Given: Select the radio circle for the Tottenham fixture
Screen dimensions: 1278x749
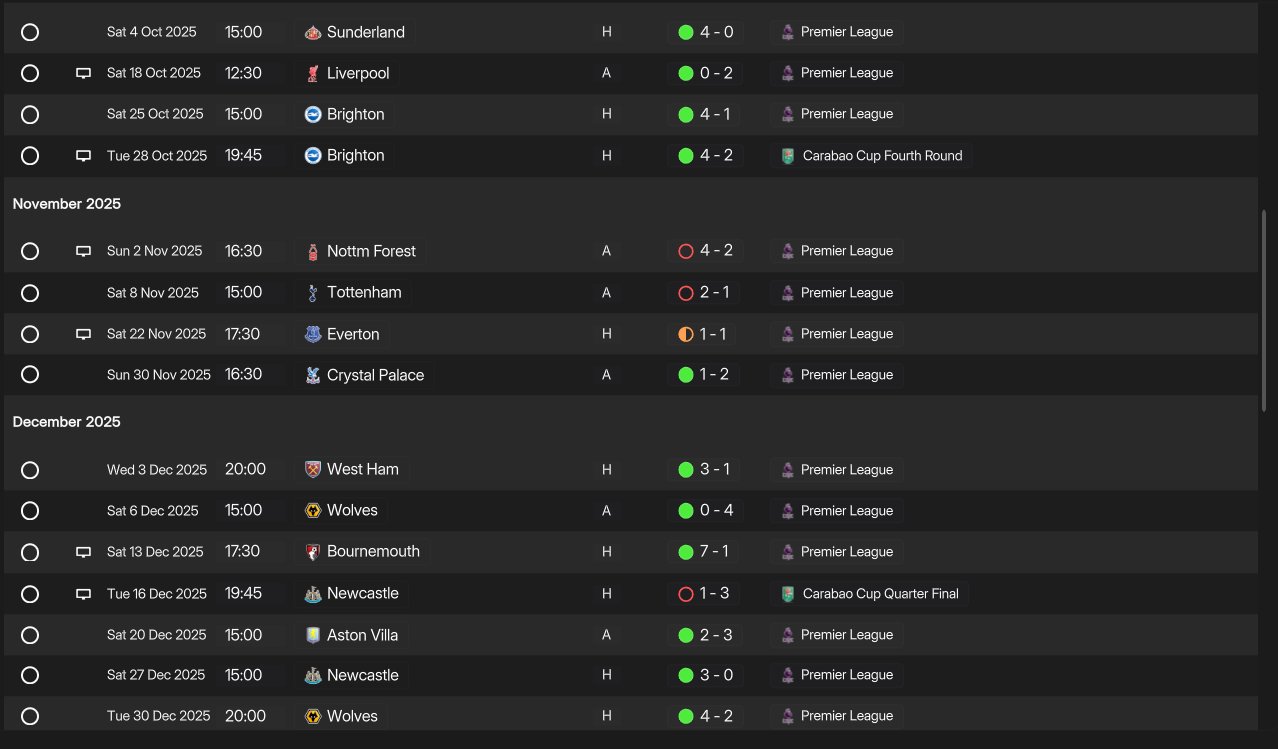Looking at the screenshot, I should pyautogui.click(x=30, y=293).
